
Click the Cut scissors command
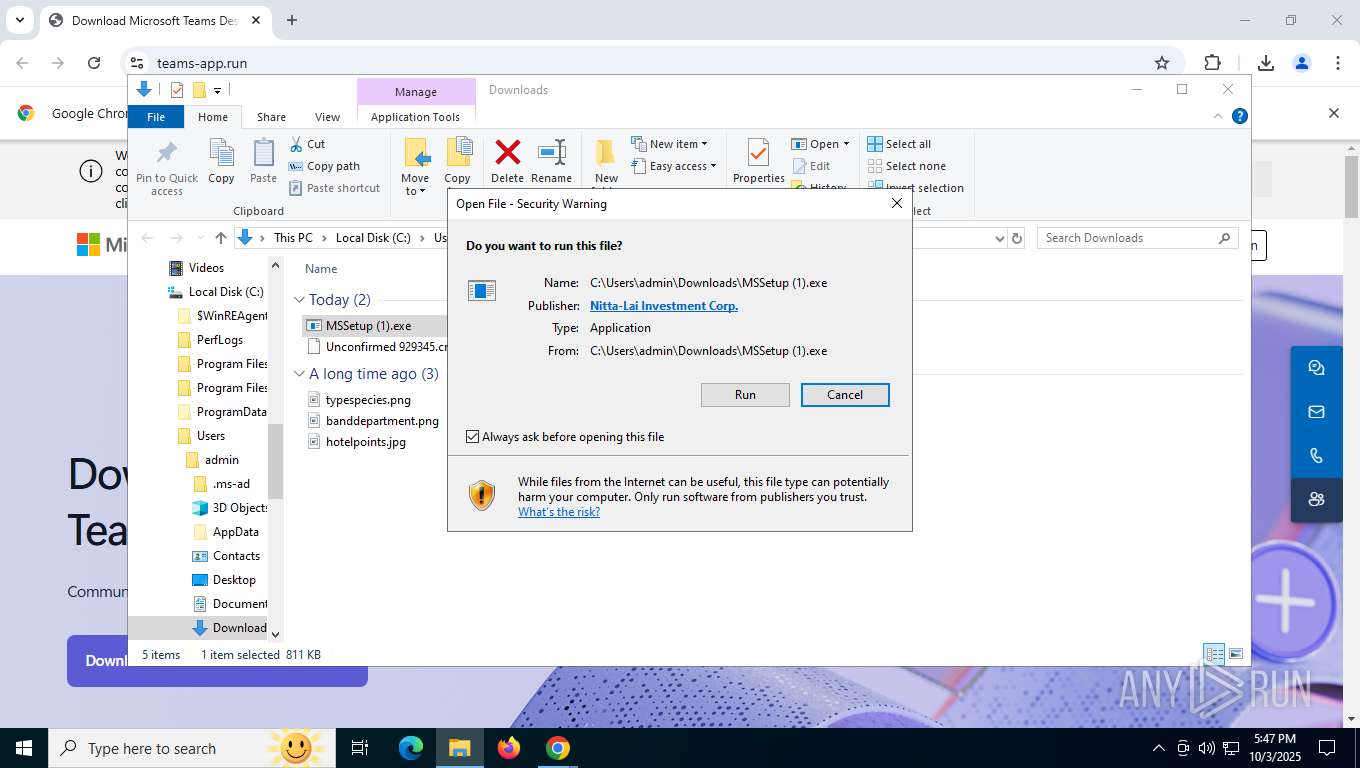[x=307, y=144]
